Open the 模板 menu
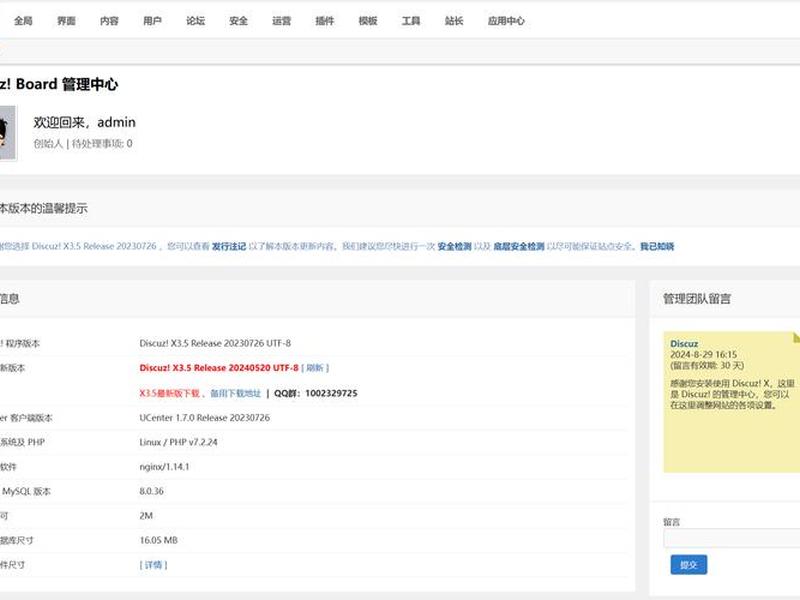This screenshot has width=800, height=600. pos(368,21)
